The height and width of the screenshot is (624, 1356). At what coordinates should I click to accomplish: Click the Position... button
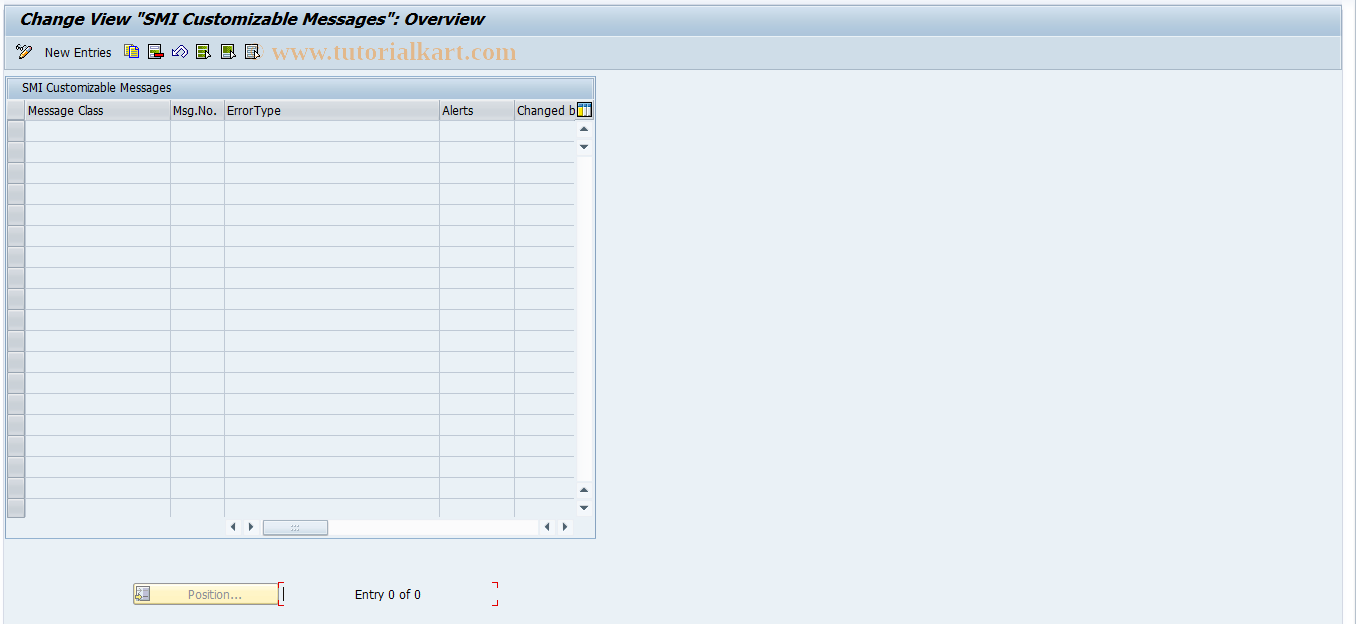click(205, 594)
